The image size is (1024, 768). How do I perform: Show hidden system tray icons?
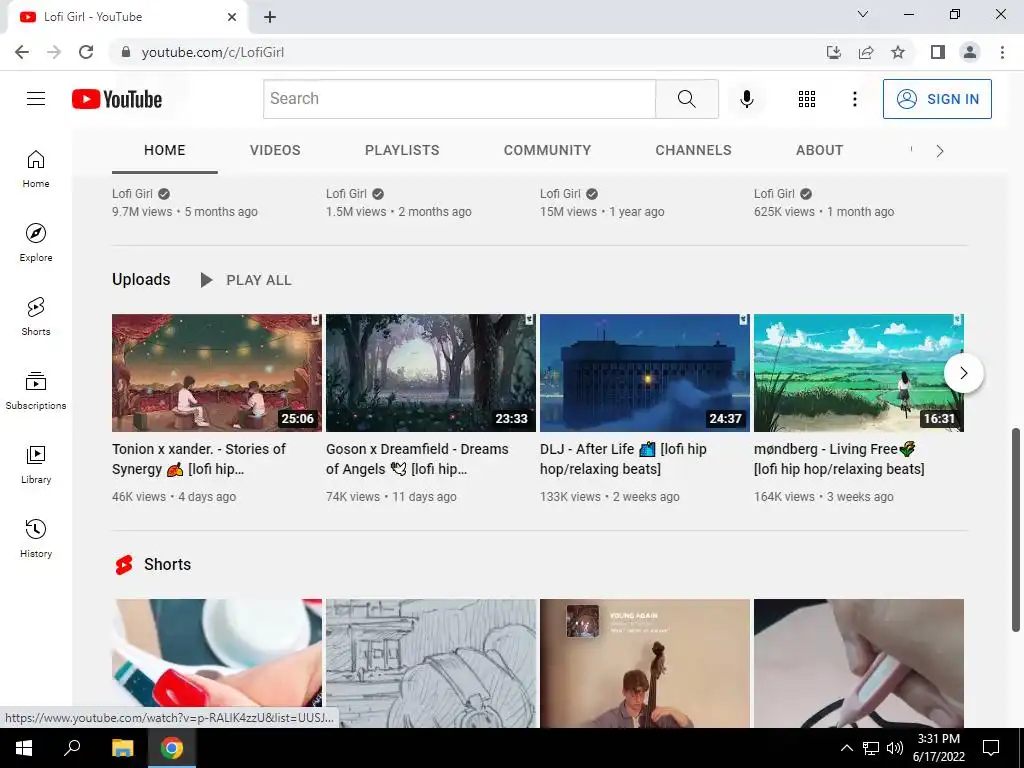point(846,748)
